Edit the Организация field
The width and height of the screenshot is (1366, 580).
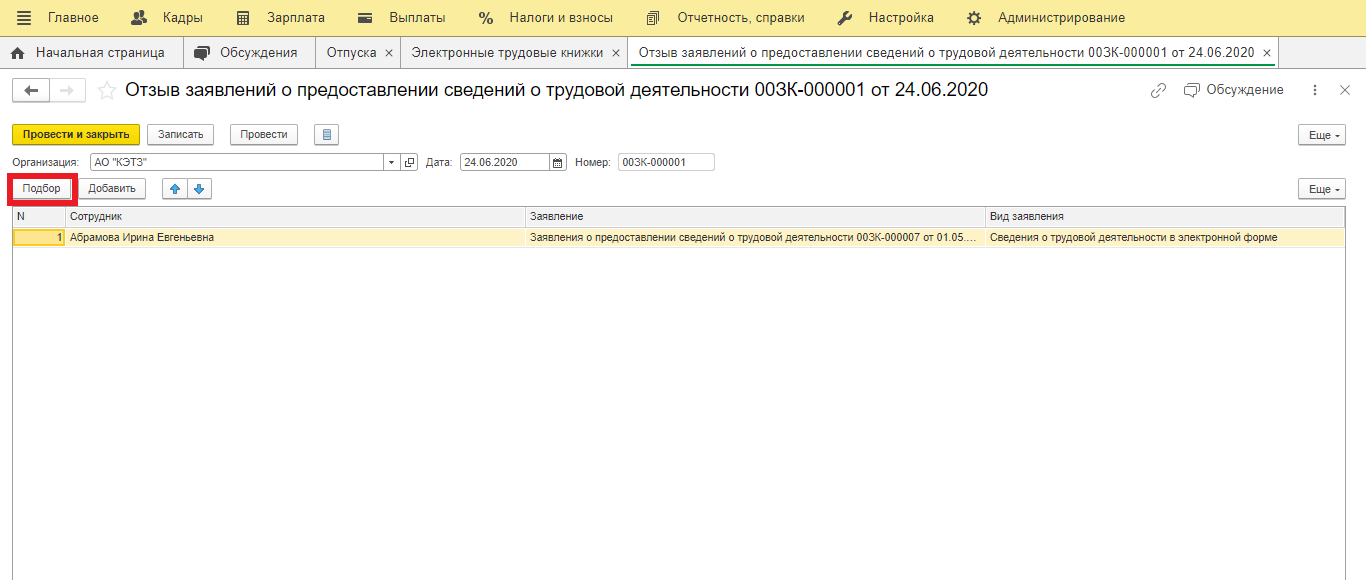point(237,162)
